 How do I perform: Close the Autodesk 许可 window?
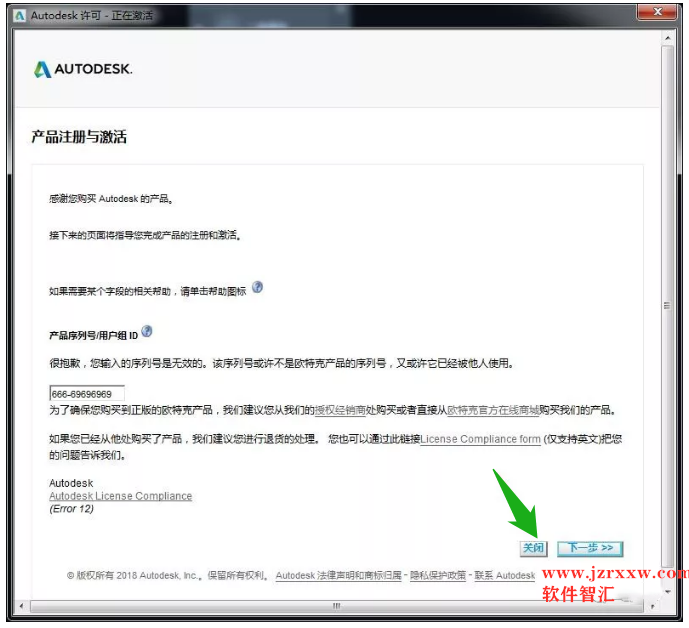[657, 12]
